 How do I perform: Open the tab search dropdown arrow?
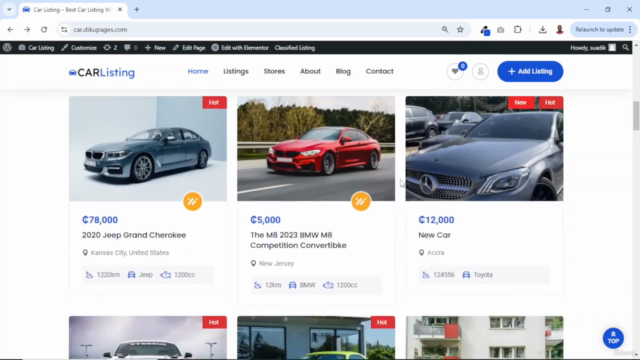pyautogui.click(x=9, y=9)
